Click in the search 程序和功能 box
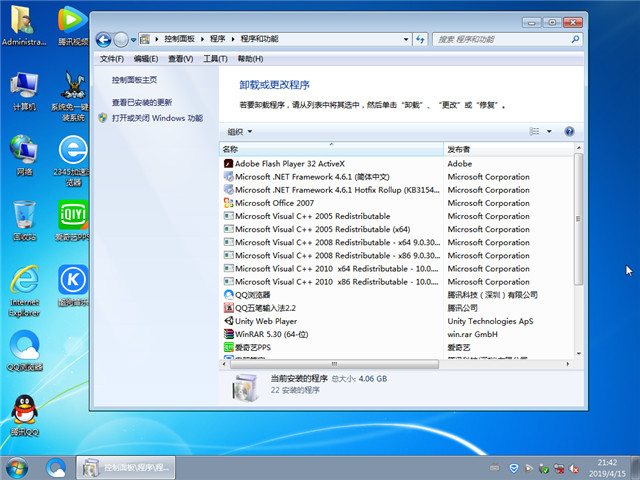Viewport: 640px width, 480px height. [x=507, y=39]
